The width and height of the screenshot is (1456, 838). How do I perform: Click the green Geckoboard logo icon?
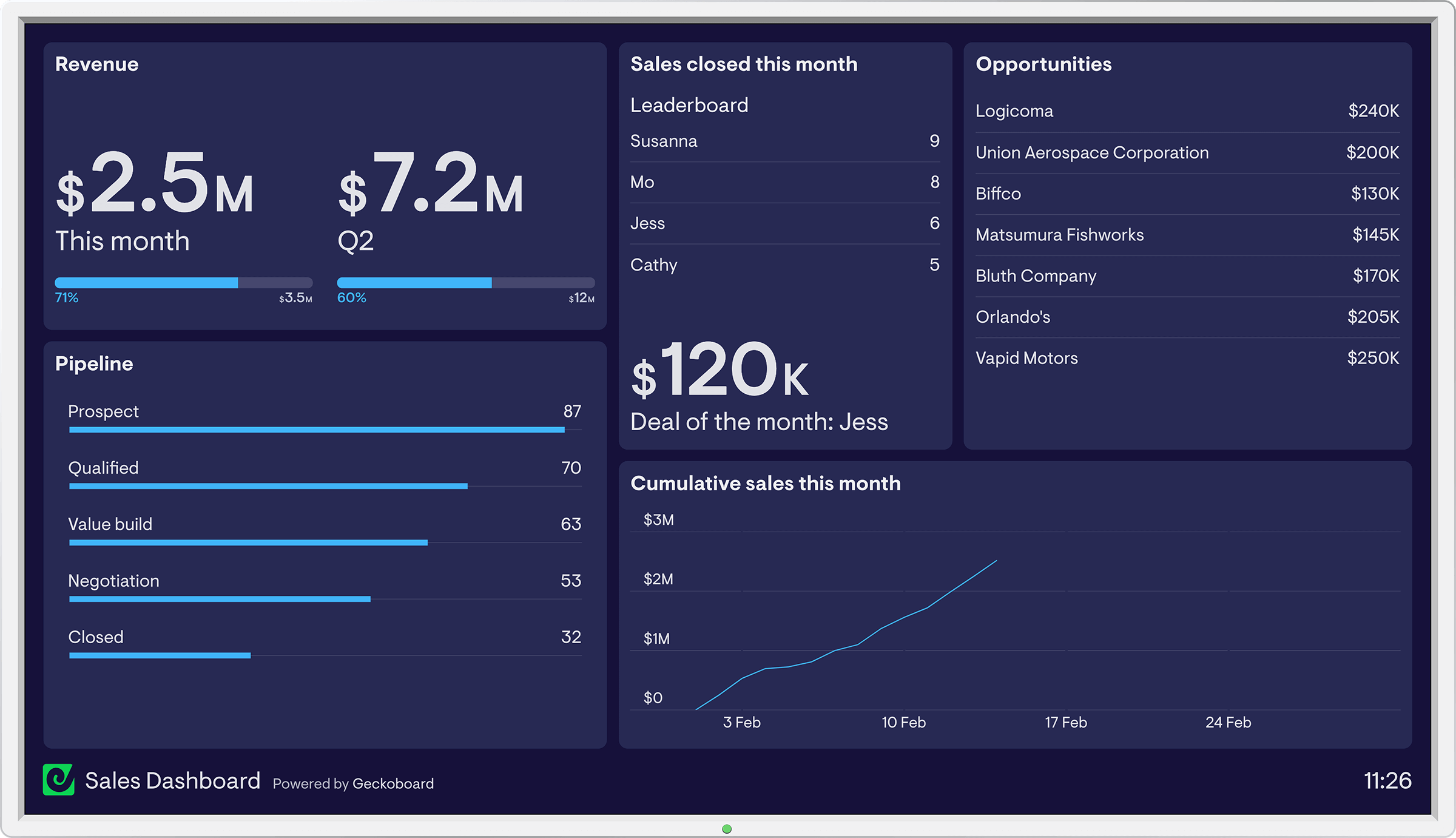pos(59,780)
